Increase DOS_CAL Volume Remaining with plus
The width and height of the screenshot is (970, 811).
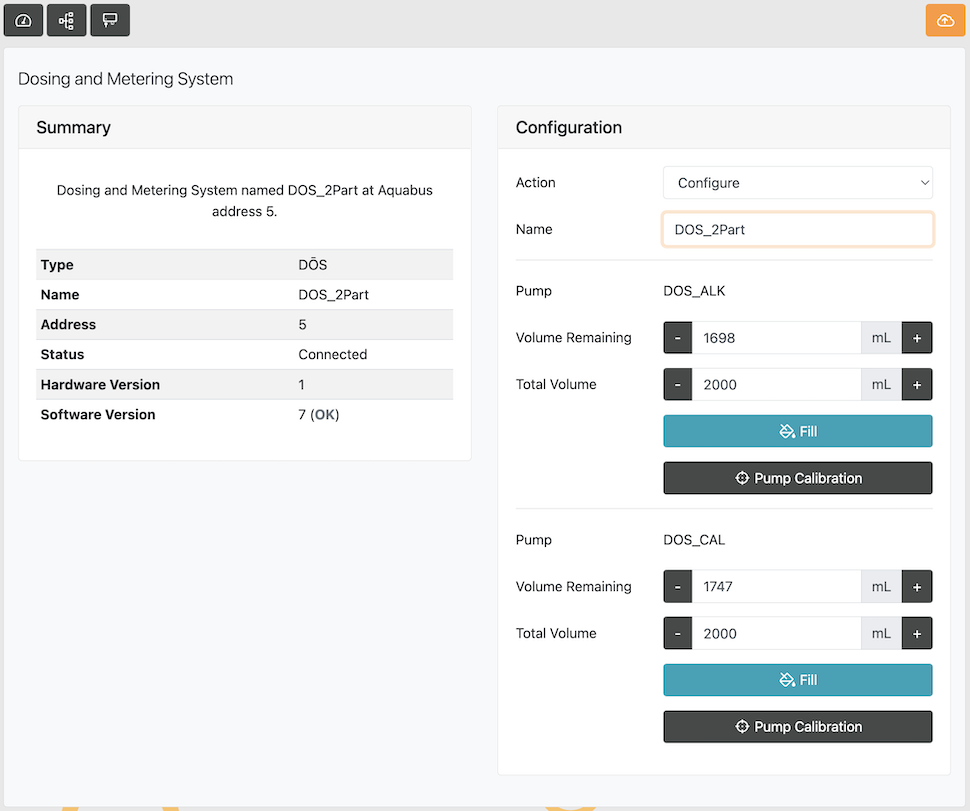click(917, 587)
